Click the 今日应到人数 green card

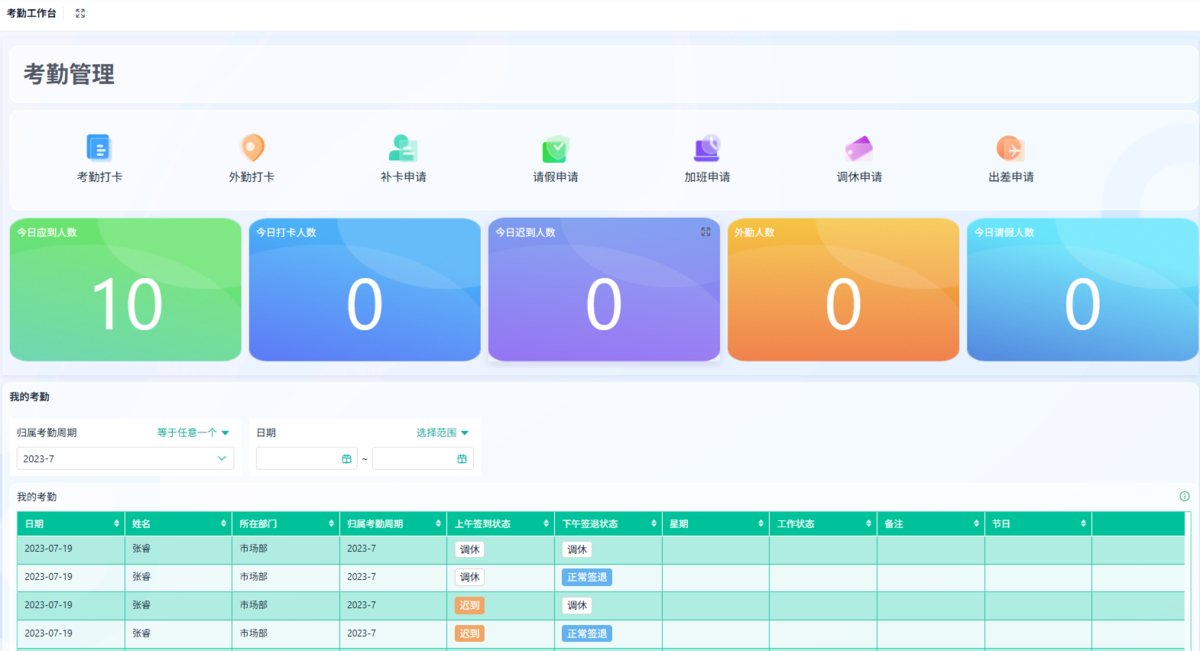(x=125, y=289)
